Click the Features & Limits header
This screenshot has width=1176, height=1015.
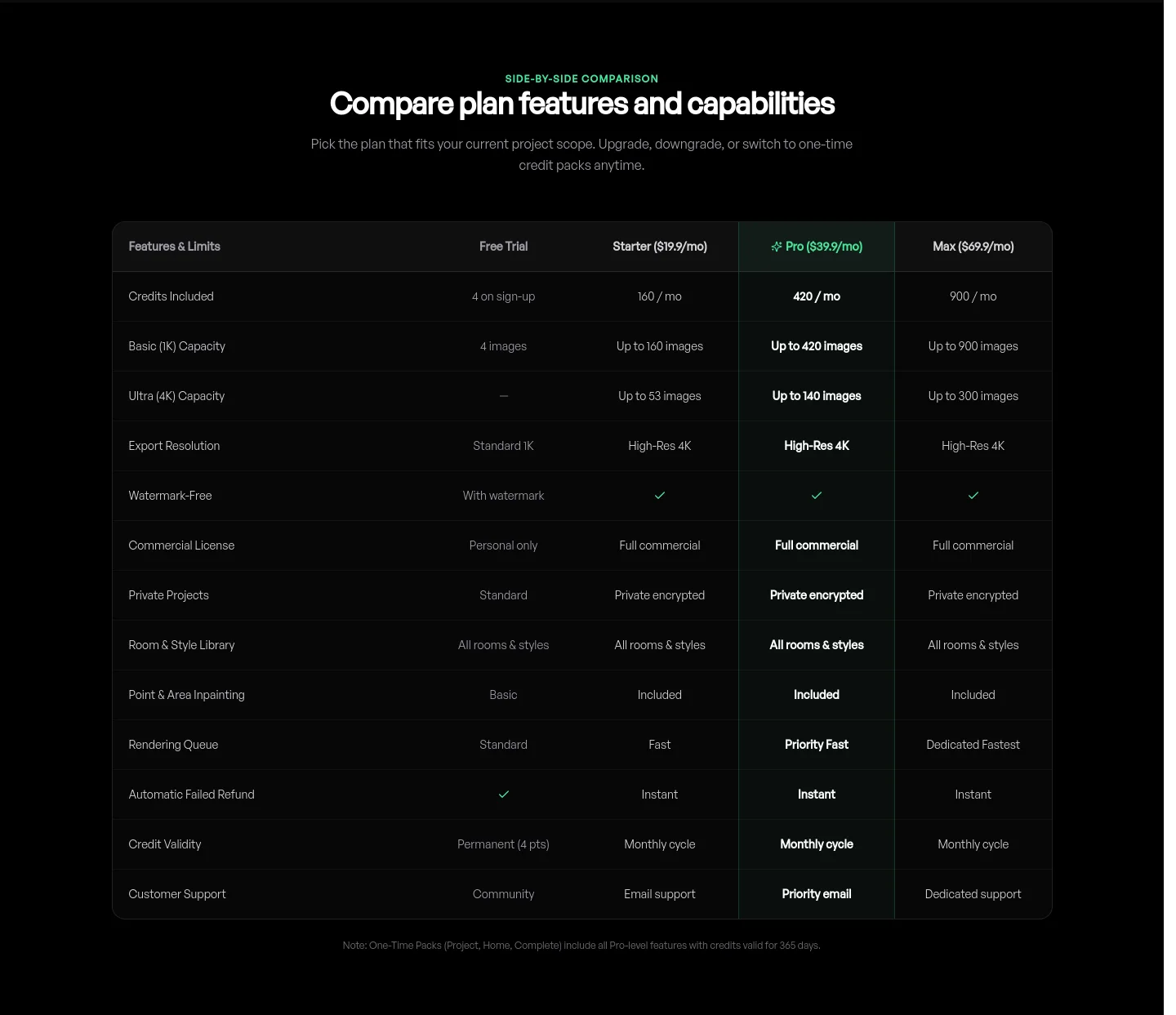[x=175, y=247]
